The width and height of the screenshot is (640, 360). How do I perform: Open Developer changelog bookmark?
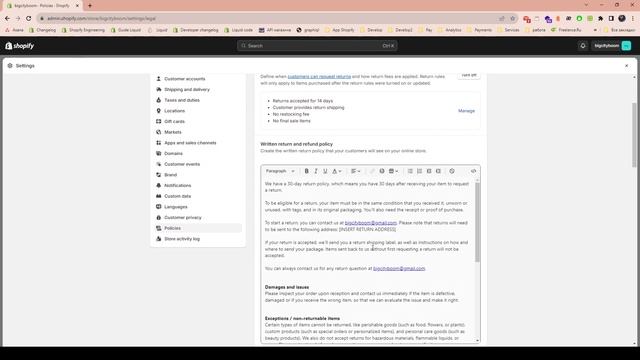click(x=196, y=30)
